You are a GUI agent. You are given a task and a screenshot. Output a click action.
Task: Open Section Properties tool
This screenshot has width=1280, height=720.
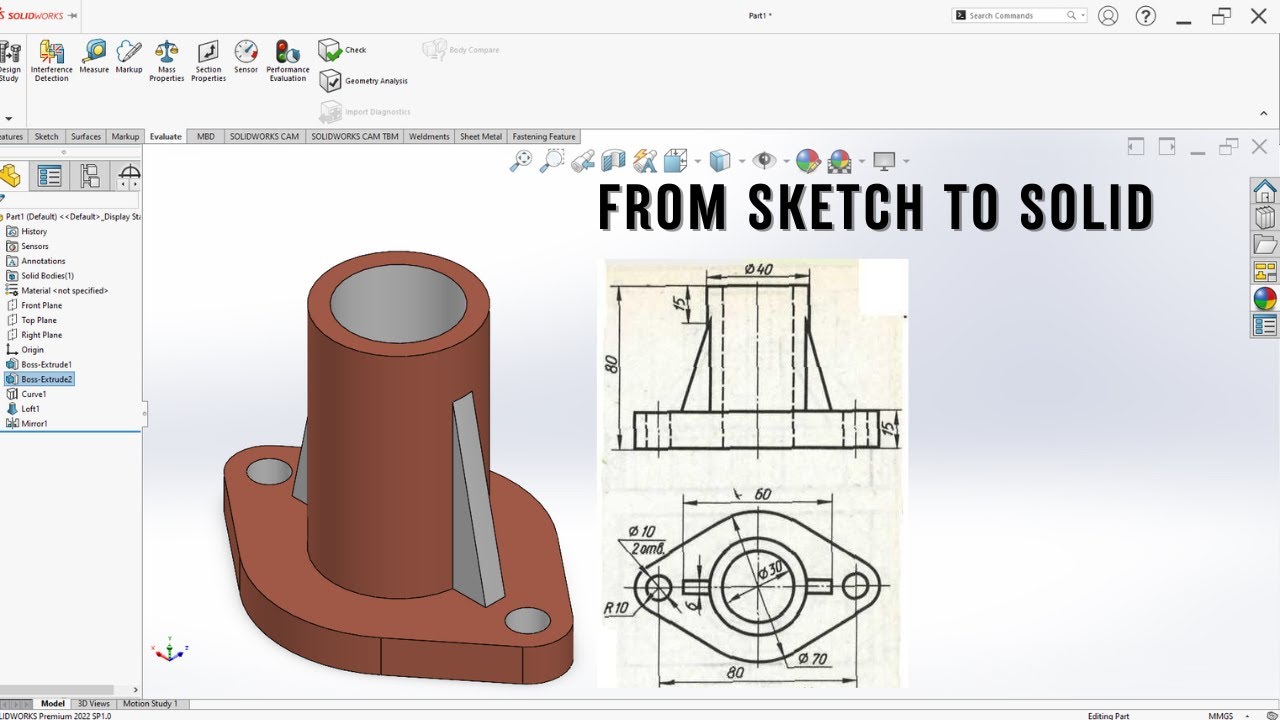click(x=208, y=61)
